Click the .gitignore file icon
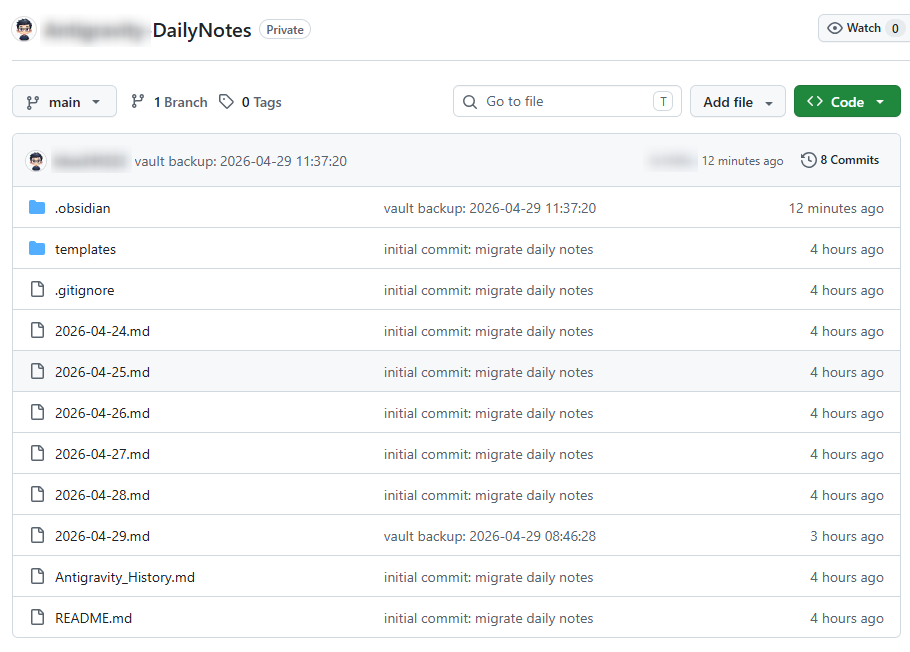Image resolution: width=910 pixels, height=652 pixels. coord(37,290)
